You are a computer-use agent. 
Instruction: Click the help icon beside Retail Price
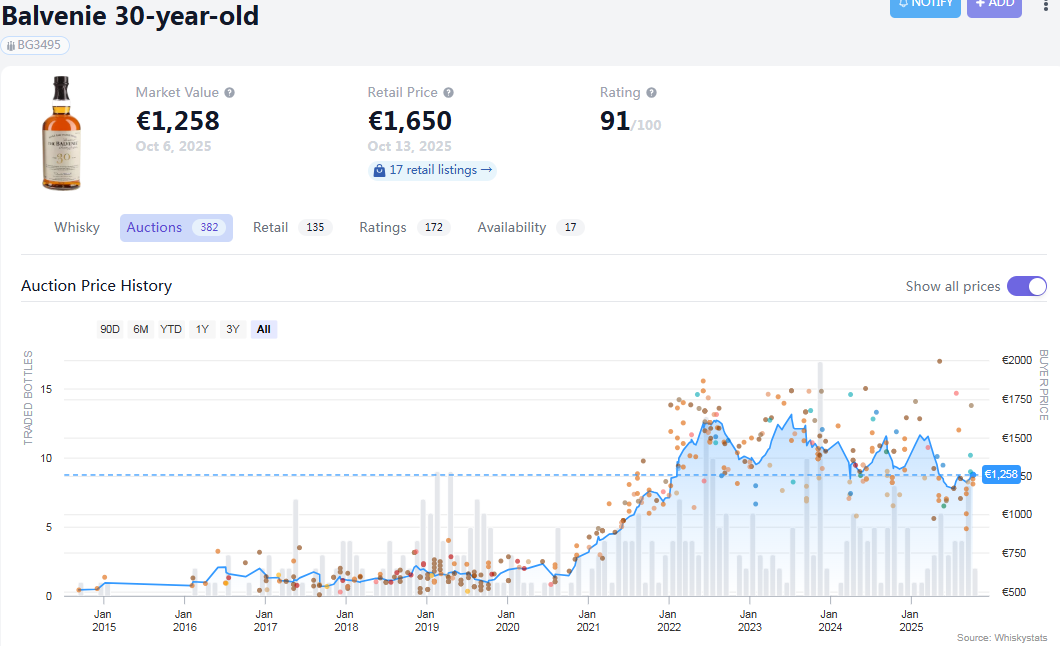coord(449,93)
